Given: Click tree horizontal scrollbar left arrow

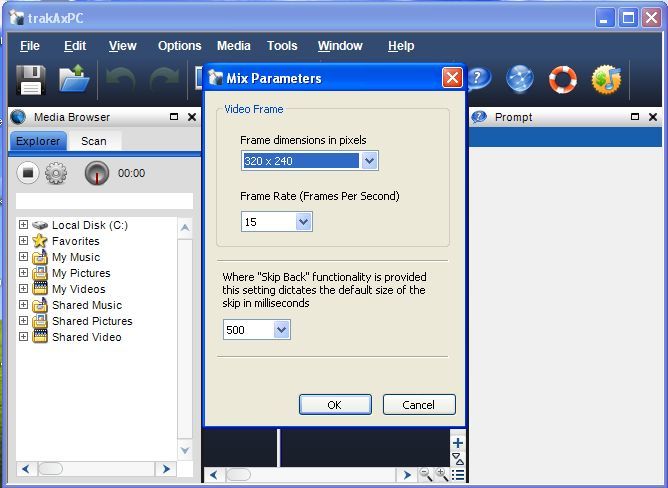Looking at the screenshot, I should coord(26,469).
